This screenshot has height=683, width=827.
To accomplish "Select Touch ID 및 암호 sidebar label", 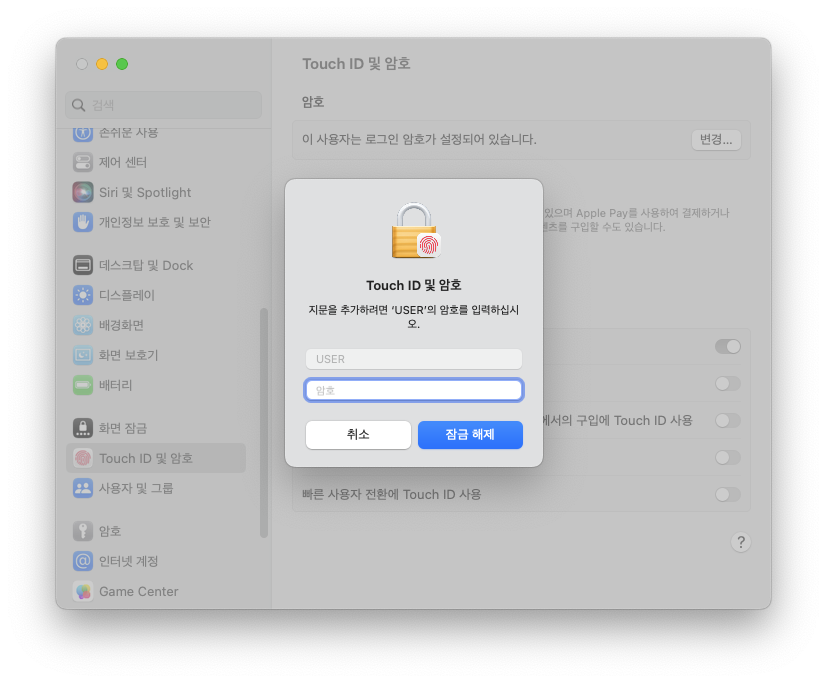I will [146, 458].
